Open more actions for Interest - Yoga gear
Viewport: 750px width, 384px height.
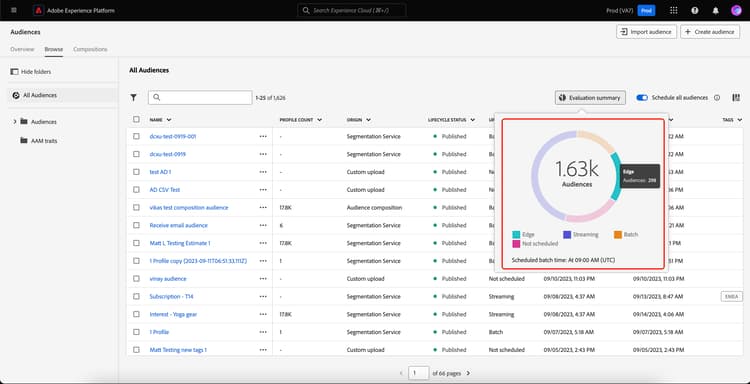click(263, 314)
